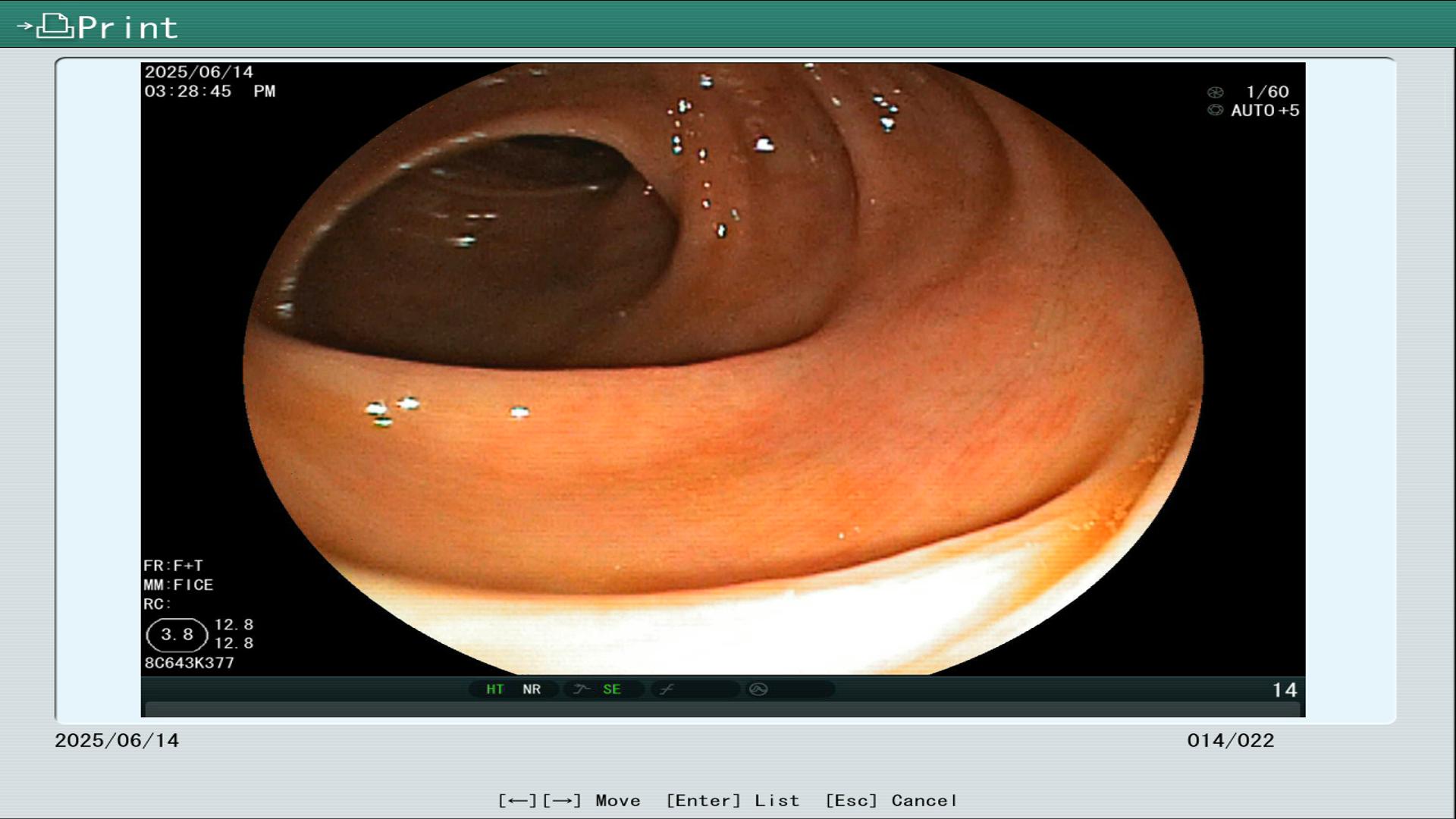Click the curve icon left of SE
This screenshot has width=1456, height=819.
pyautogui.click(x=582, y=689)
